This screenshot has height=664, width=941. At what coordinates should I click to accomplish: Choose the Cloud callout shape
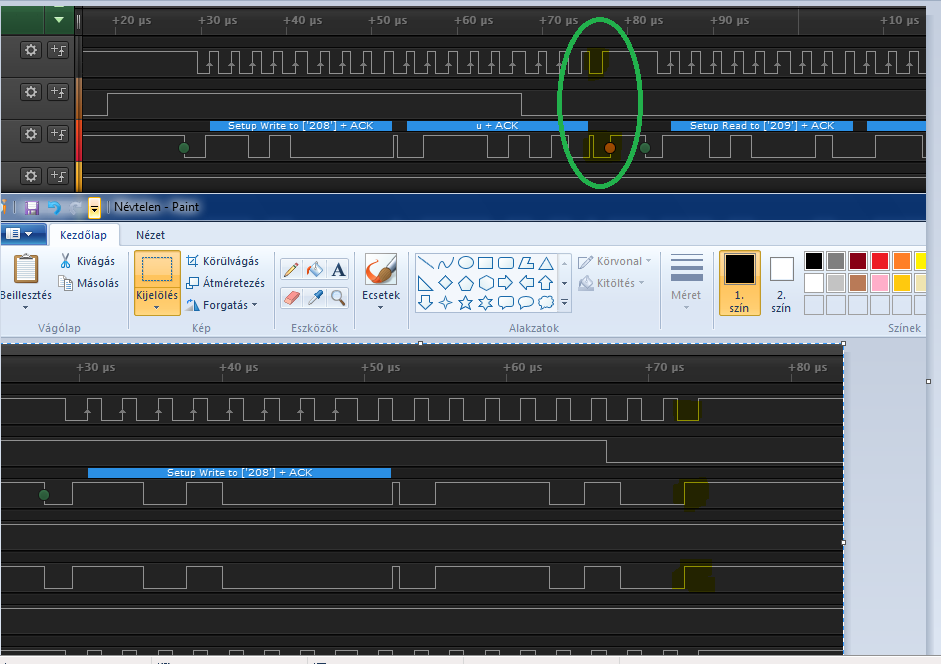(546, 303)
